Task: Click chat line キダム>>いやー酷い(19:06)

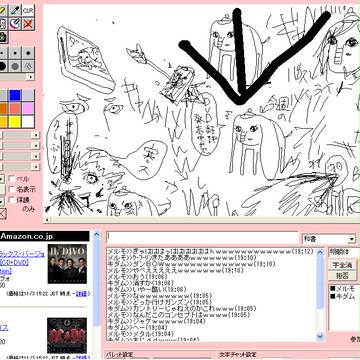Action: tap(147, 289)
